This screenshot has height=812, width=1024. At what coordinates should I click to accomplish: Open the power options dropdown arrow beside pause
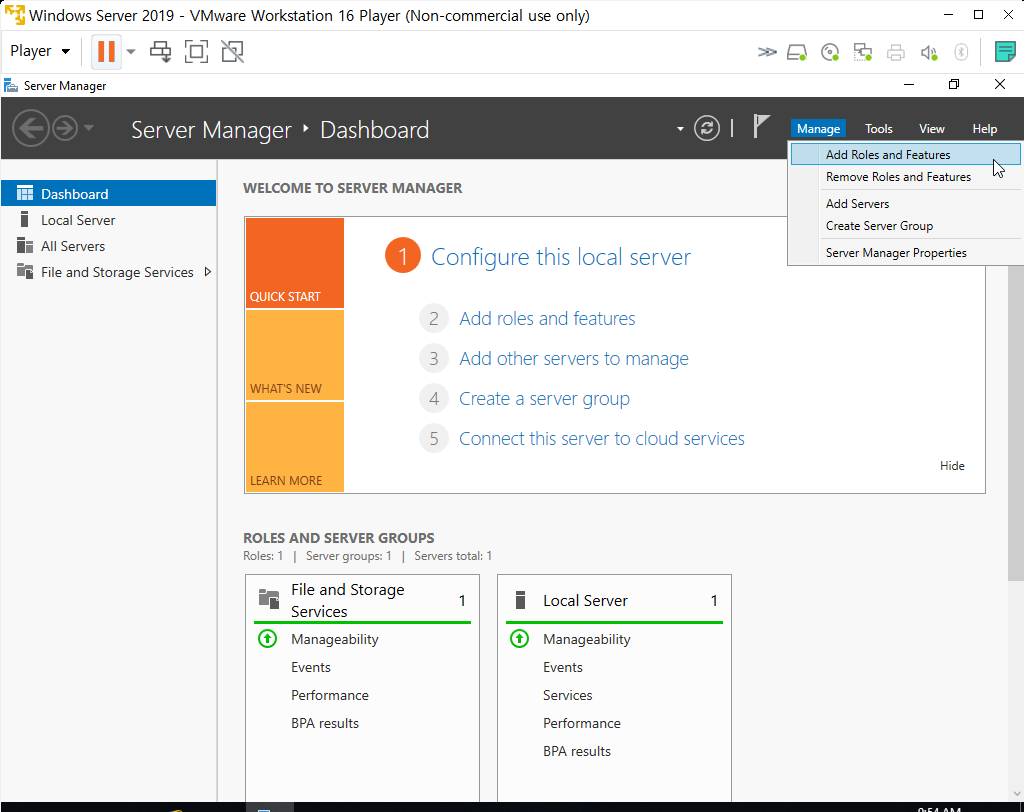(x=131, y=52)
